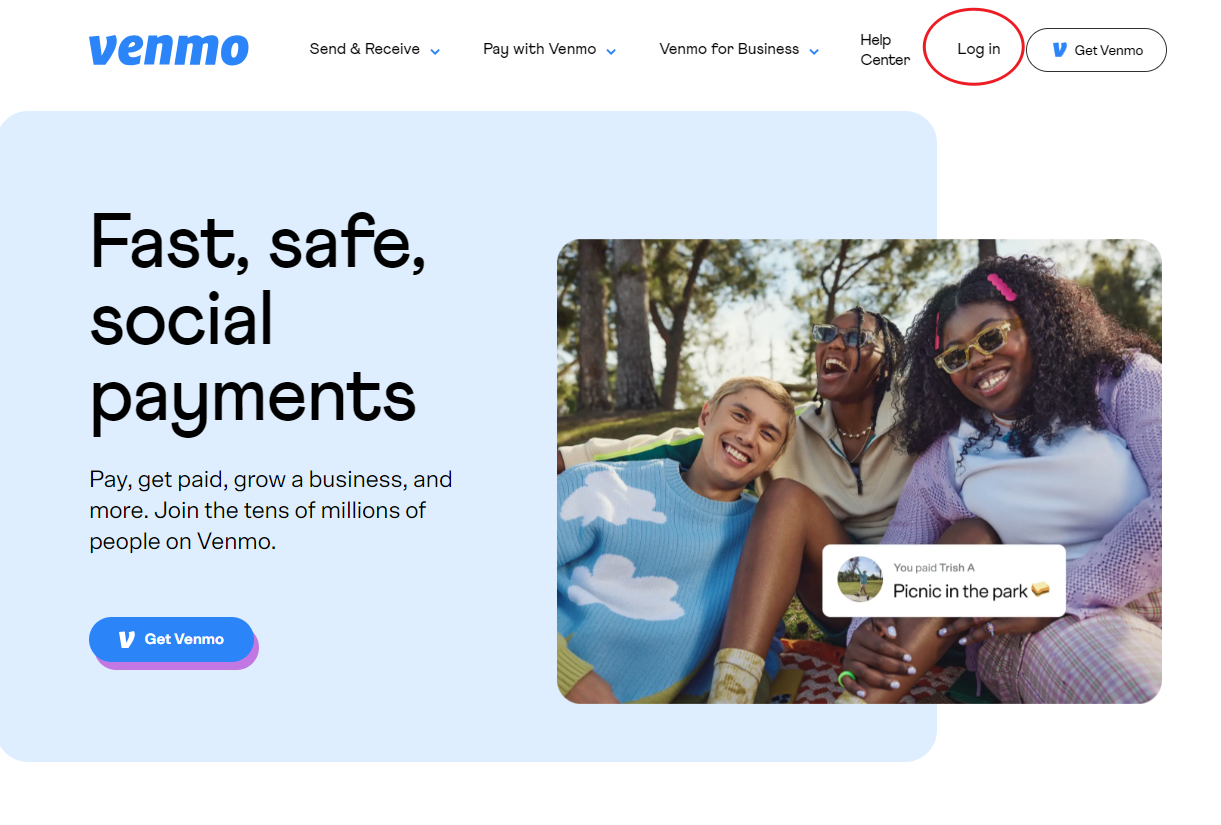Go to the Help Center
The width and height of the screenshot is (1221, 825).
885,50
